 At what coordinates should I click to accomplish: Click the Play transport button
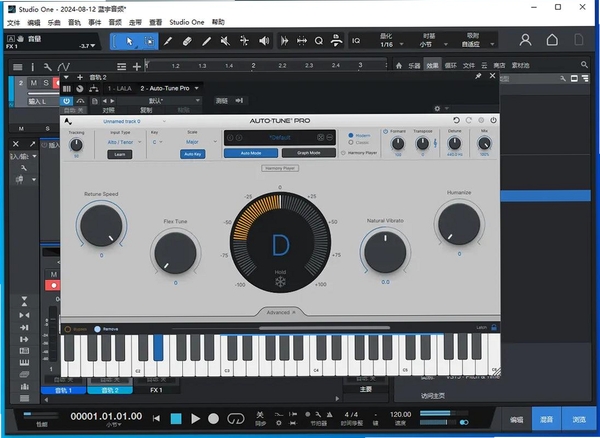195,418
